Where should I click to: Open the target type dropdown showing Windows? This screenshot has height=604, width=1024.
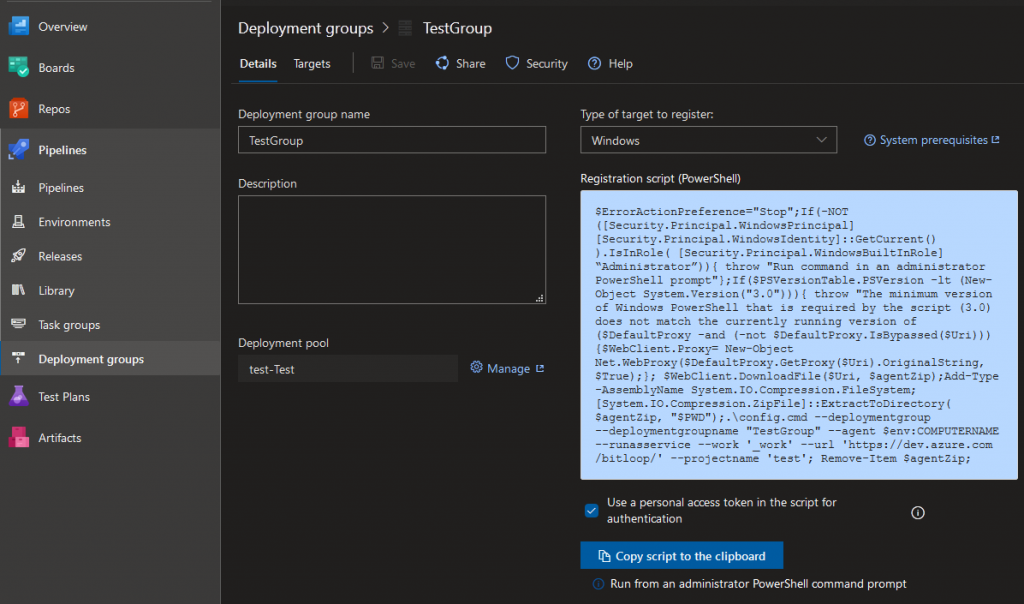708,140
